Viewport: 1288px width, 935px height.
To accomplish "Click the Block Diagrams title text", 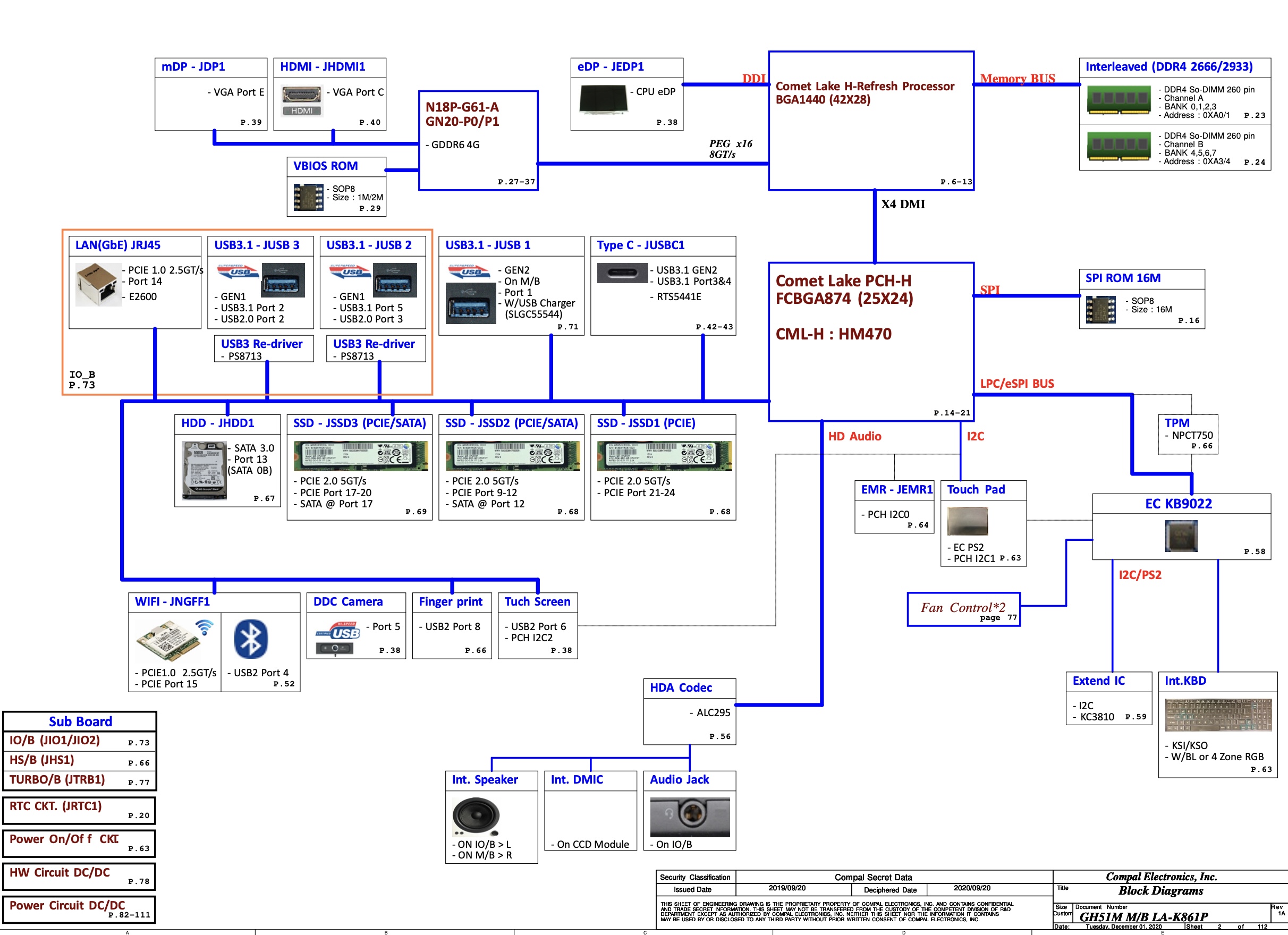I will pos(1161,890).
